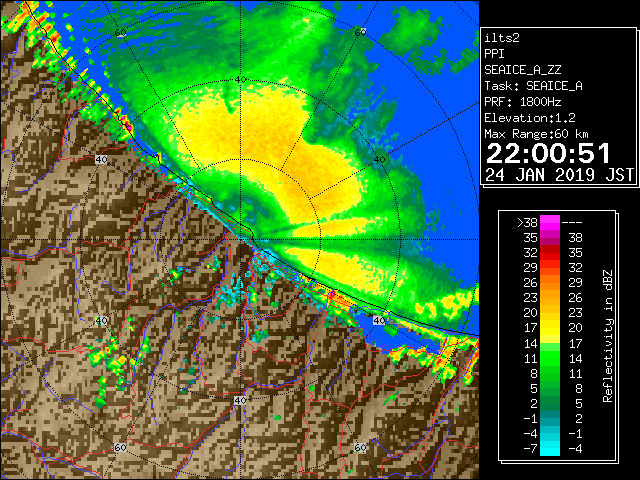The width and height of the screenshot is (640, 480).
Task: Click the magenta top band of color scale
Action: [550, 222]
